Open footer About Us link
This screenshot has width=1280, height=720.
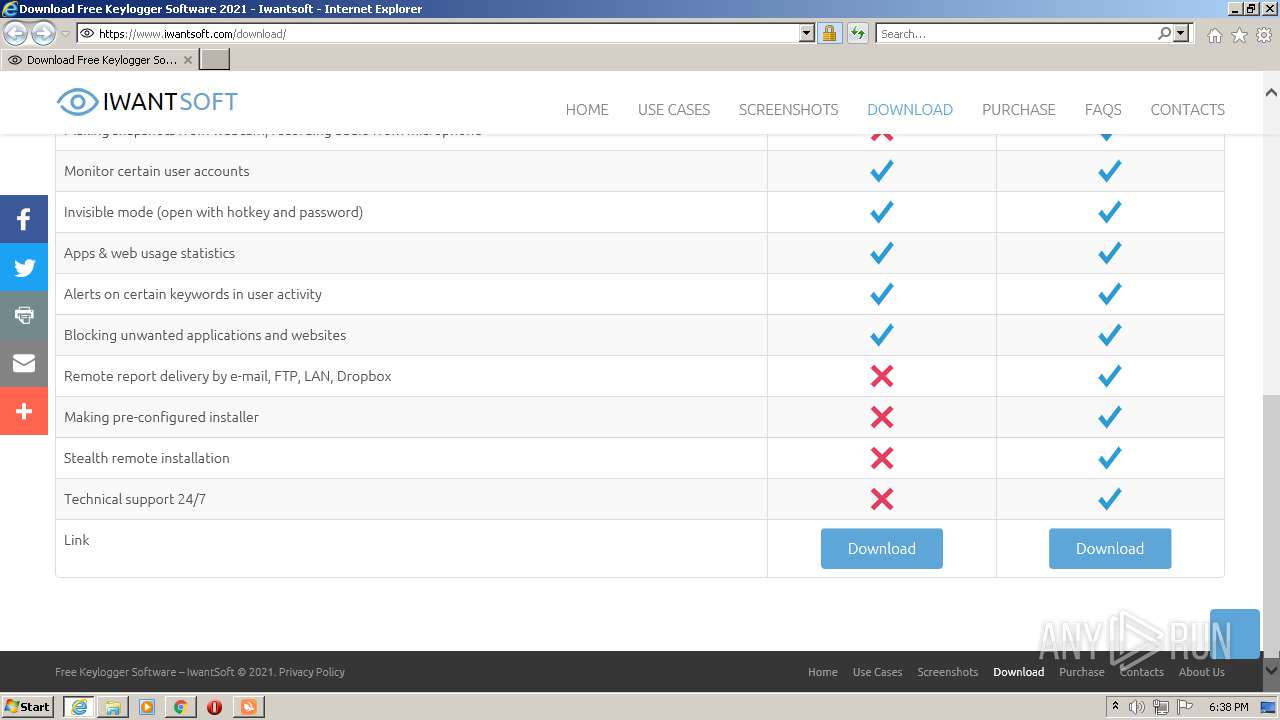coord(1202,672)
